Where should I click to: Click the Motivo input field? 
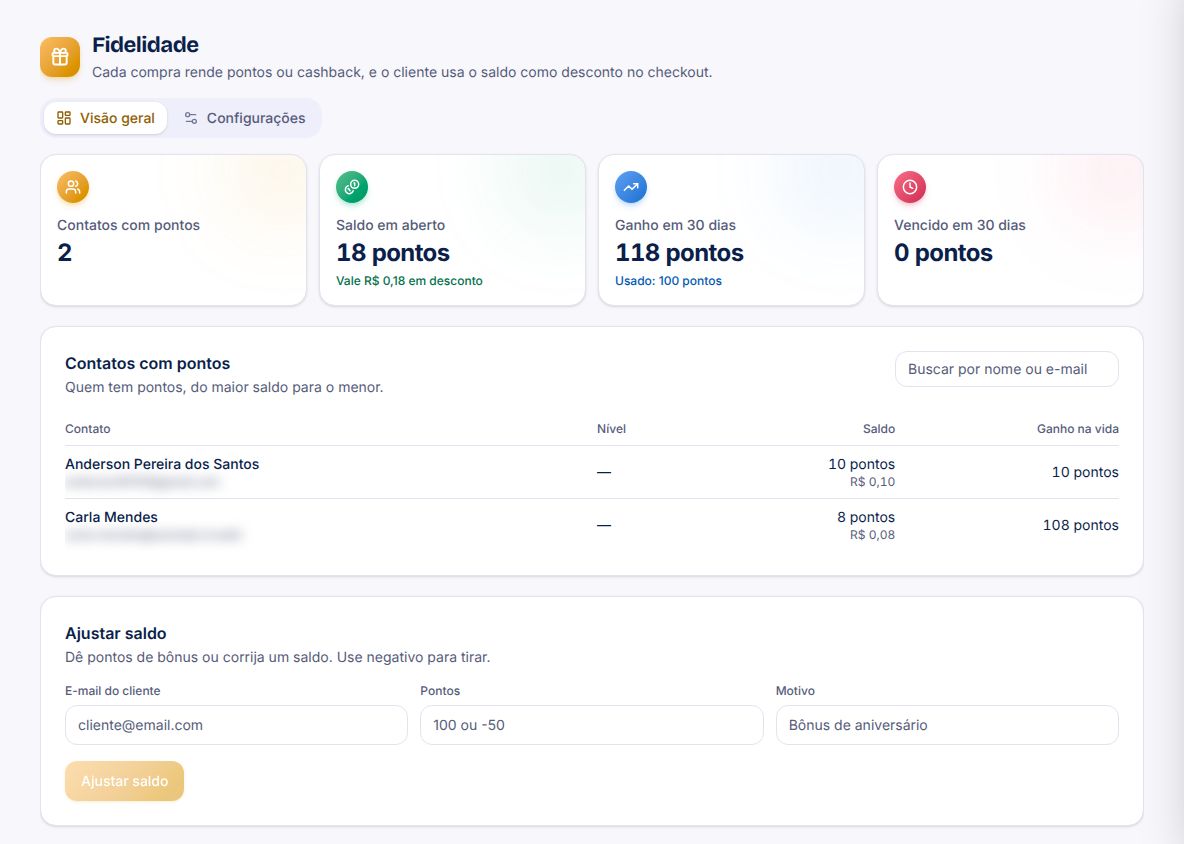click(947, 725)
